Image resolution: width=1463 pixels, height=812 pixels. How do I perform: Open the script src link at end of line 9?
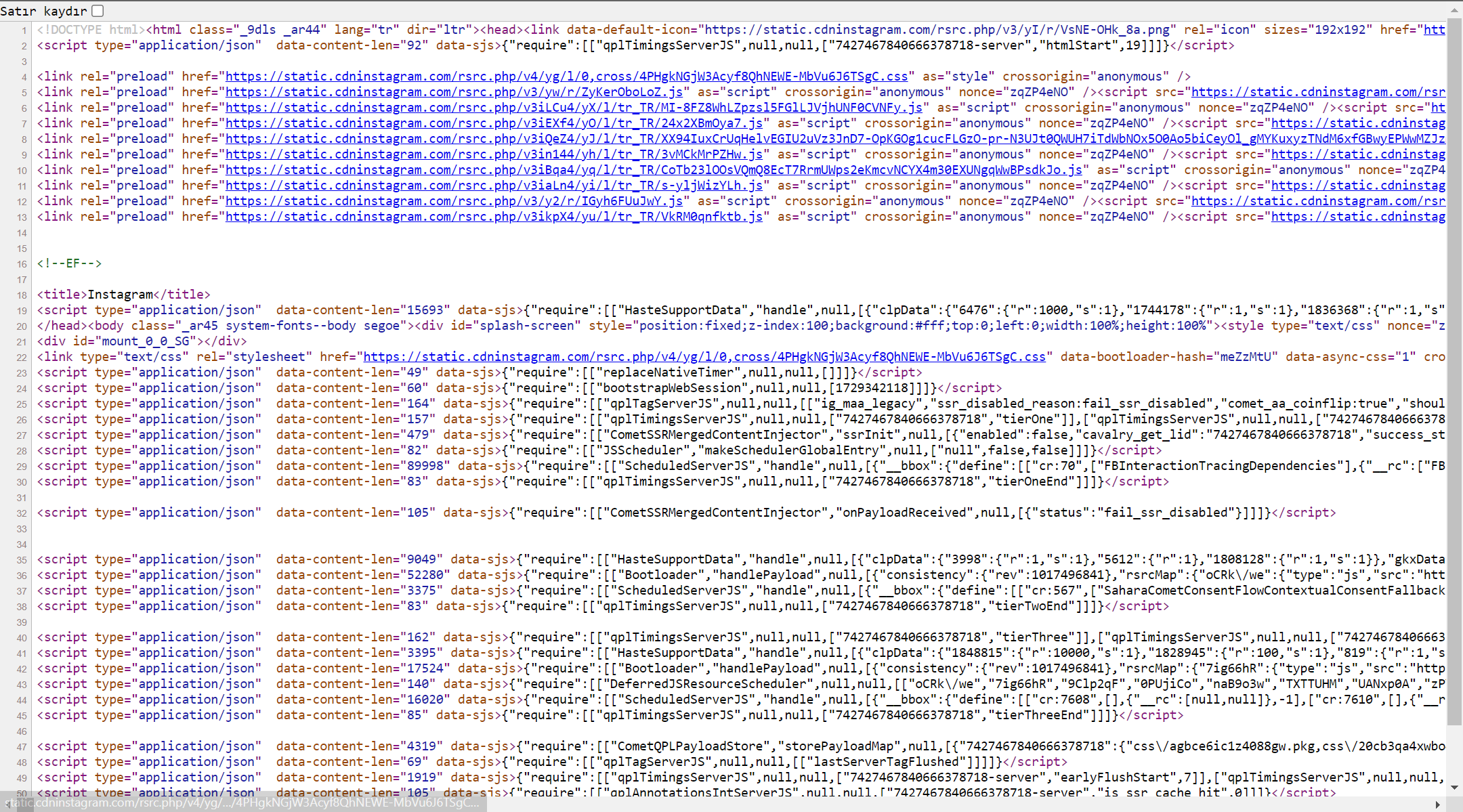(1358, 154)
